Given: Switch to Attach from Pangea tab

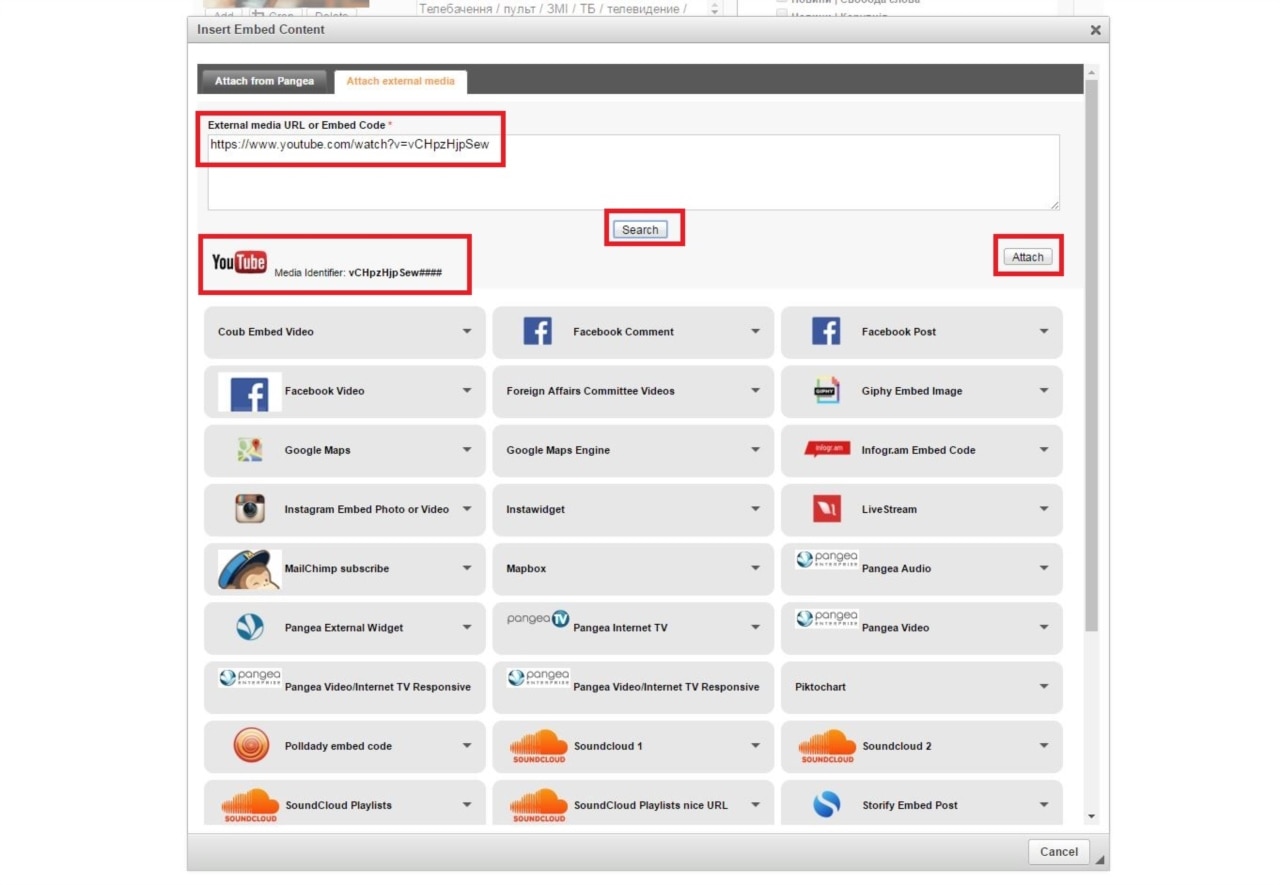Looking at the screenshot, I should tap(264, 81).
